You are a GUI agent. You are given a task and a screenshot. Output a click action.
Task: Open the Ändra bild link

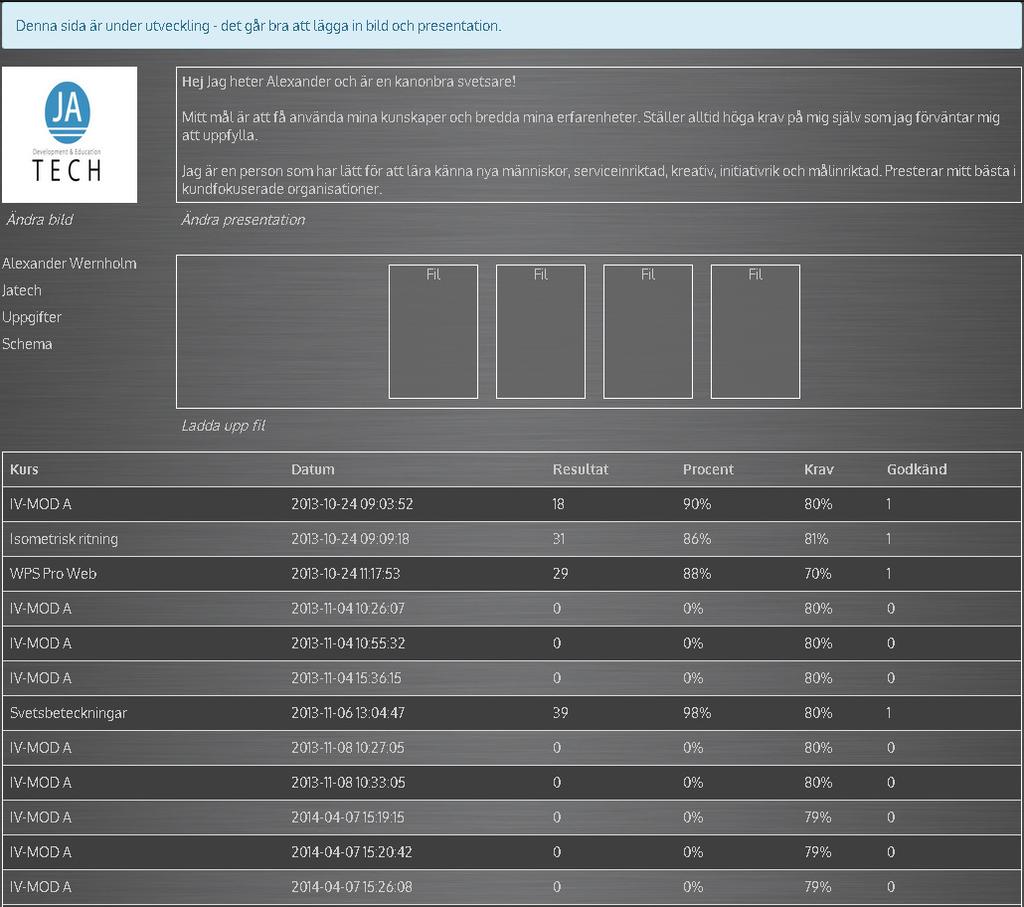pos(40,219)
